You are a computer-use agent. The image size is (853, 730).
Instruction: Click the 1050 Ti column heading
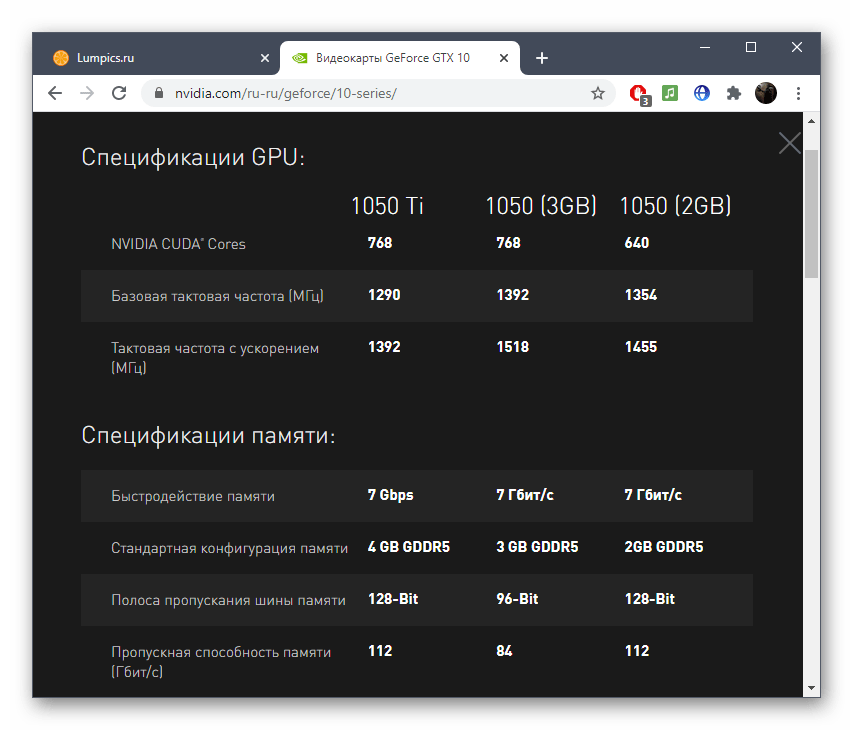tap(387, 206)
